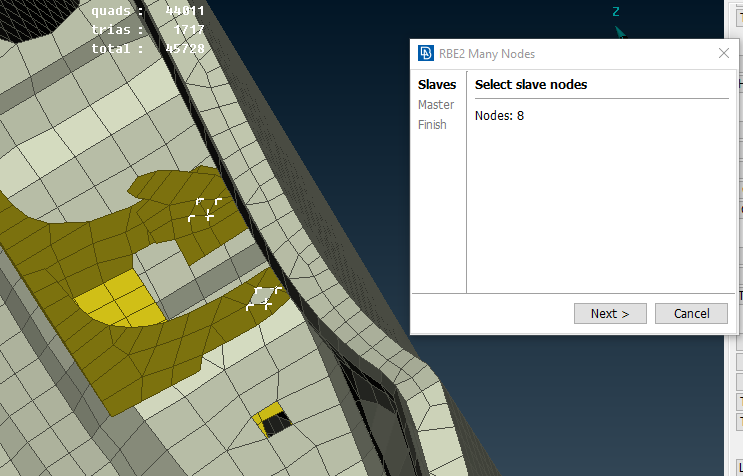Image resolution: width=743 pixels, height=476 pixels.
Task: Click the total element count 45728
Action: [185, 49]
